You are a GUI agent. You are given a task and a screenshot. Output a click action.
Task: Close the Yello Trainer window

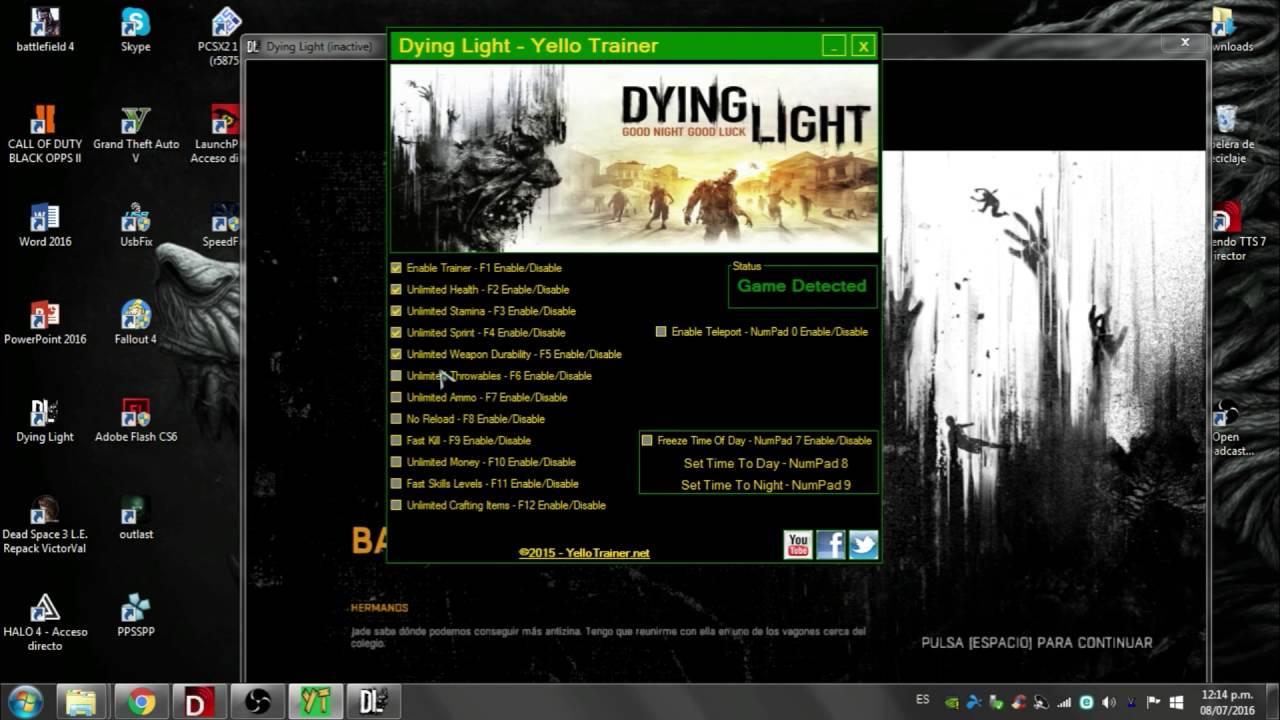863,45
